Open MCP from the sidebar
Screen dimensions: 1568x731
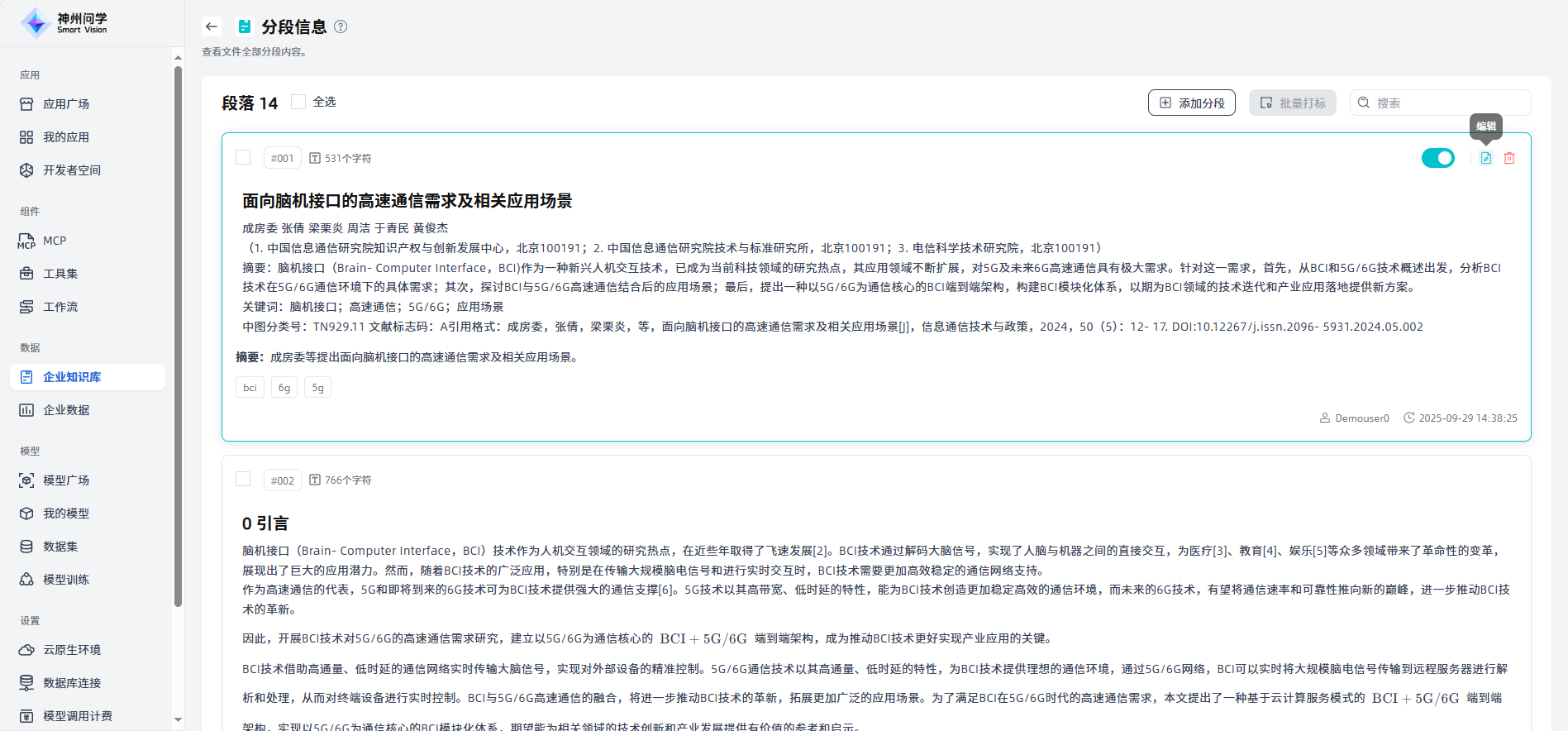tap(55, 241)
